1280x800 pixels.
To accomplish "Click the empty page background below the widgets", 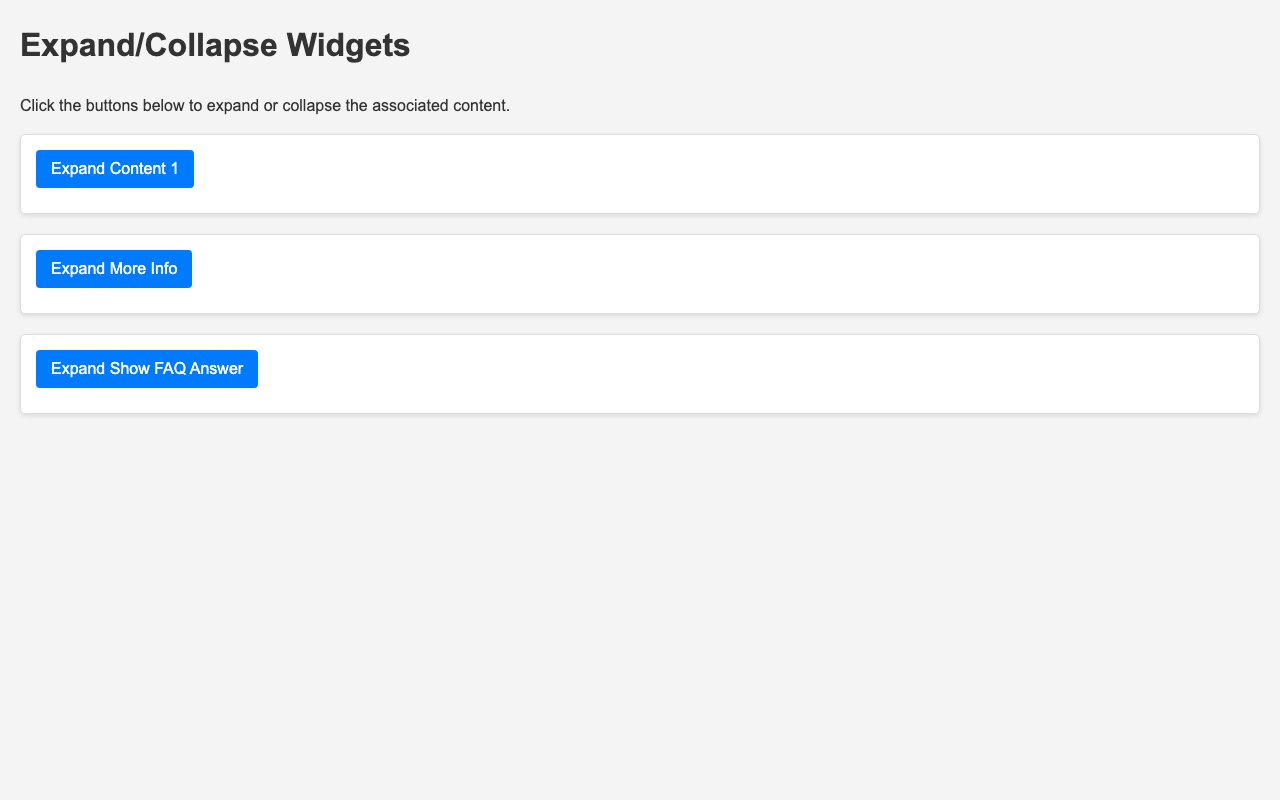I will coord(640,600).
